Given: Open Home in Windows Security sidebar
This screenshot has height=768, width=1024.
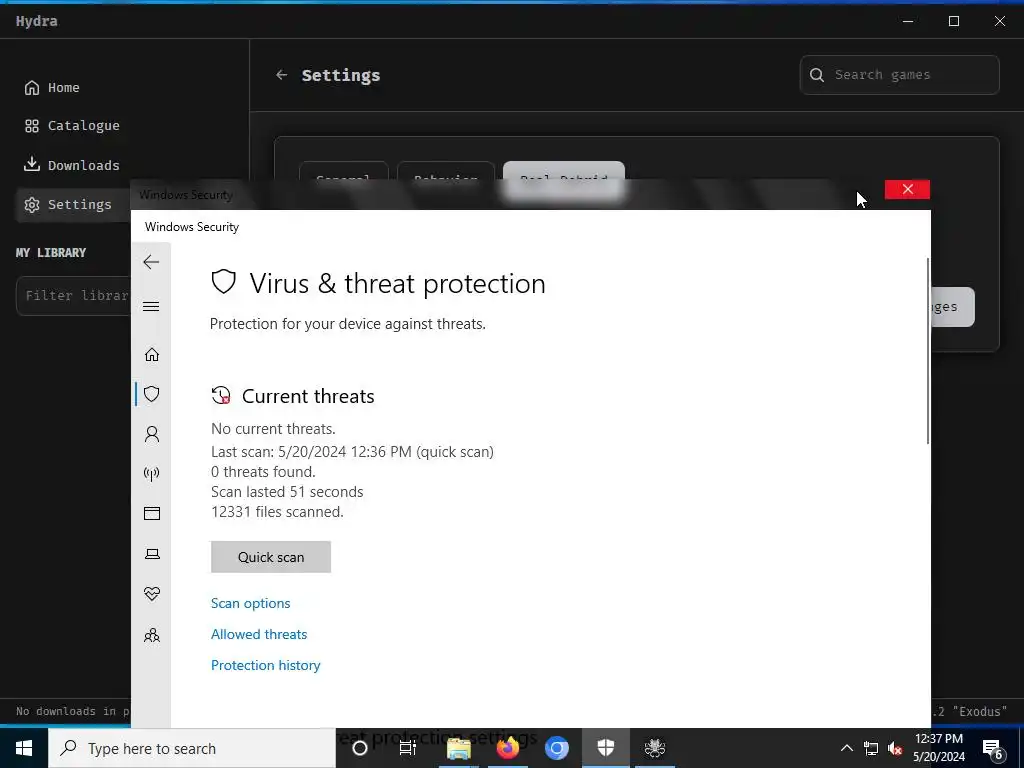Looking at the screenshot, I should [152, 354].
